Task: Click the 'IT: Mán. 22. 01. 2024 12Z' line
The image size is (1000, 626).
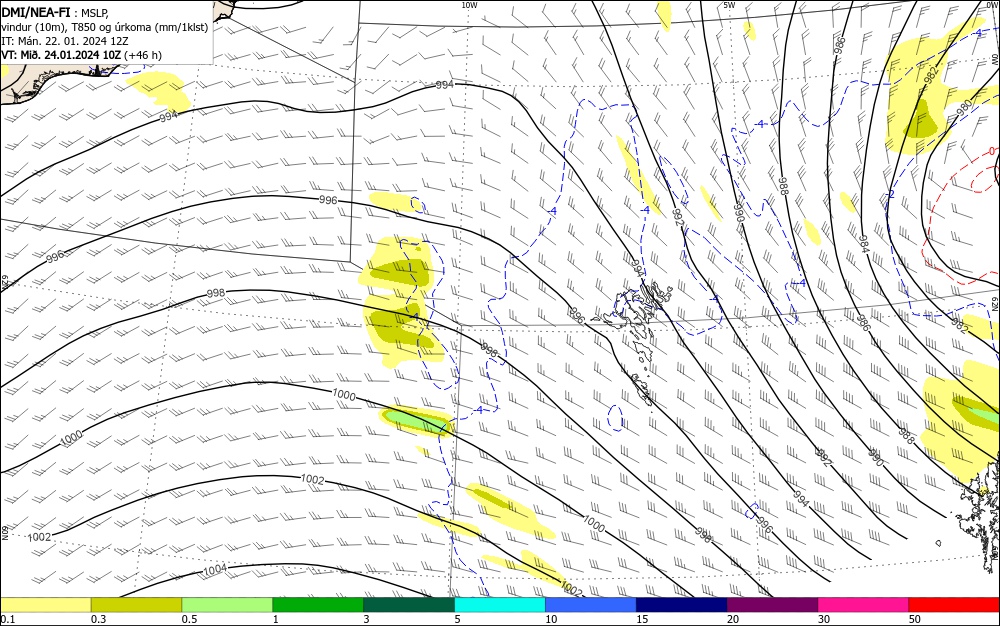Action: click(x=64, y=41)
